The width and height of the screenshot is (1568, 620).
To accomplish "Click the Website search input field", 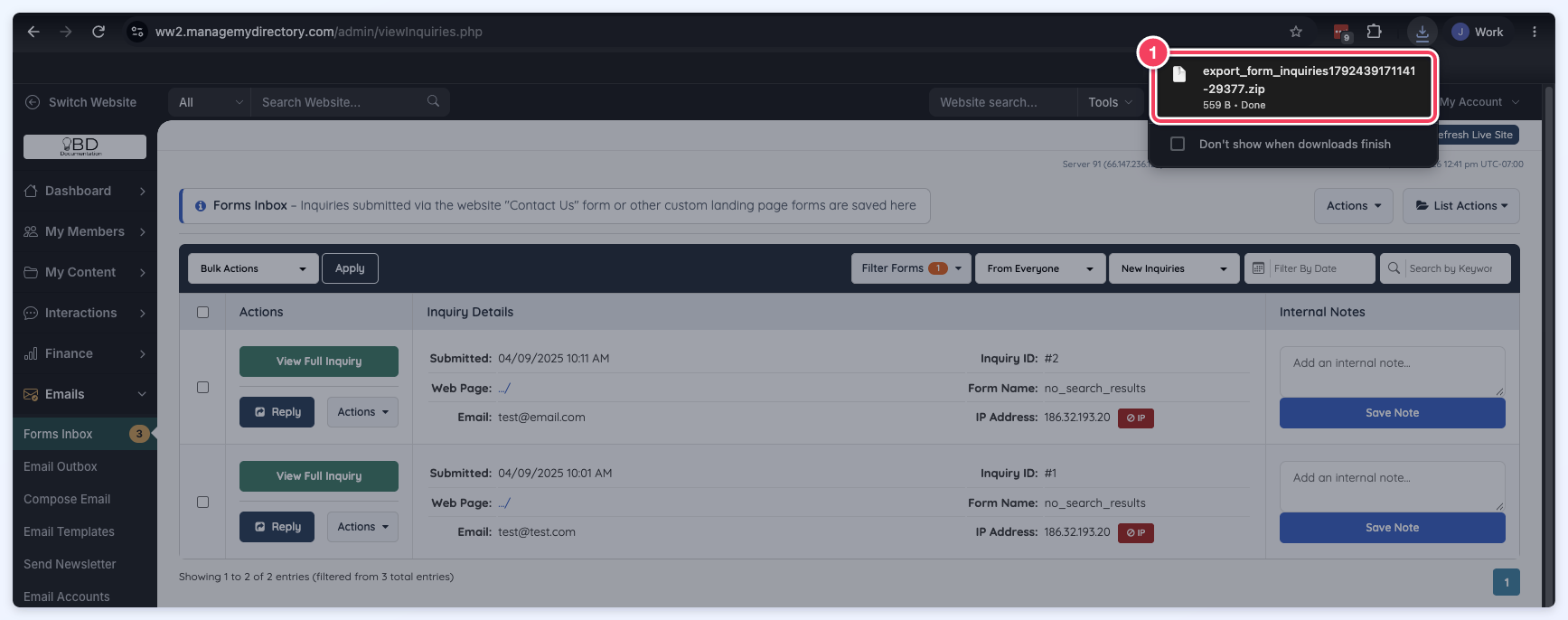I will 1003,102.
